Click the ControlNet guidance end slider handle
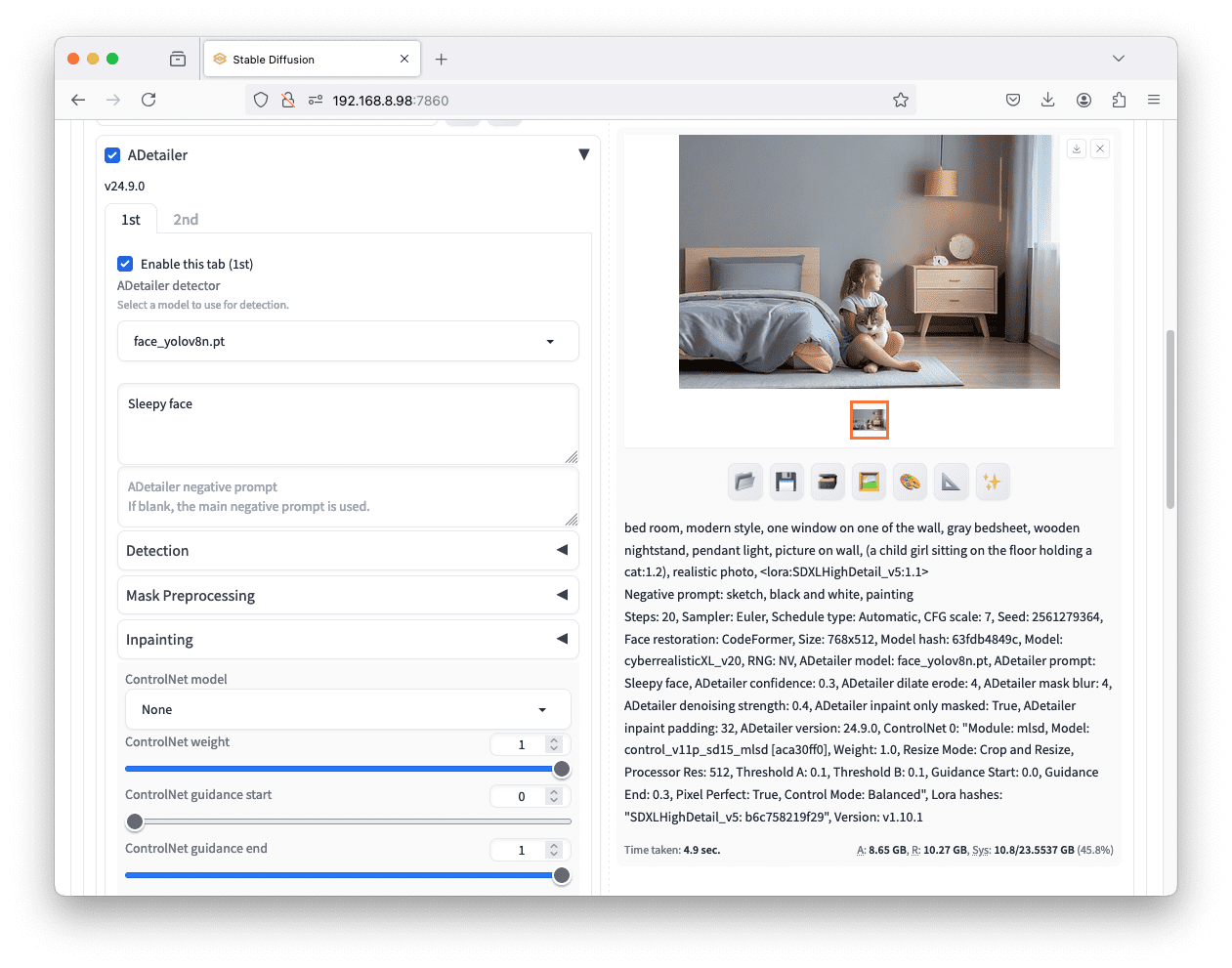The image size is (1232, 968). (x=562, y=875)
